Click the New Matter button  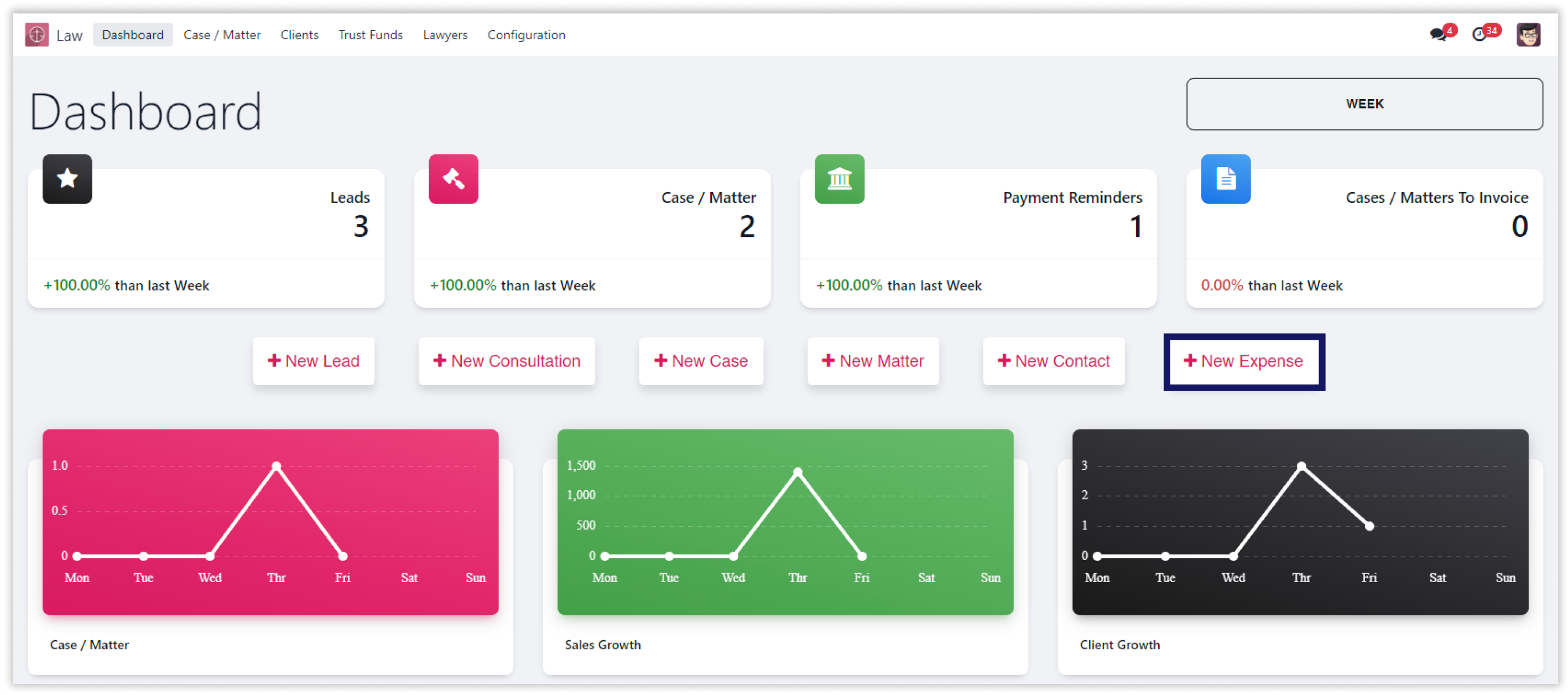point(873,361)
